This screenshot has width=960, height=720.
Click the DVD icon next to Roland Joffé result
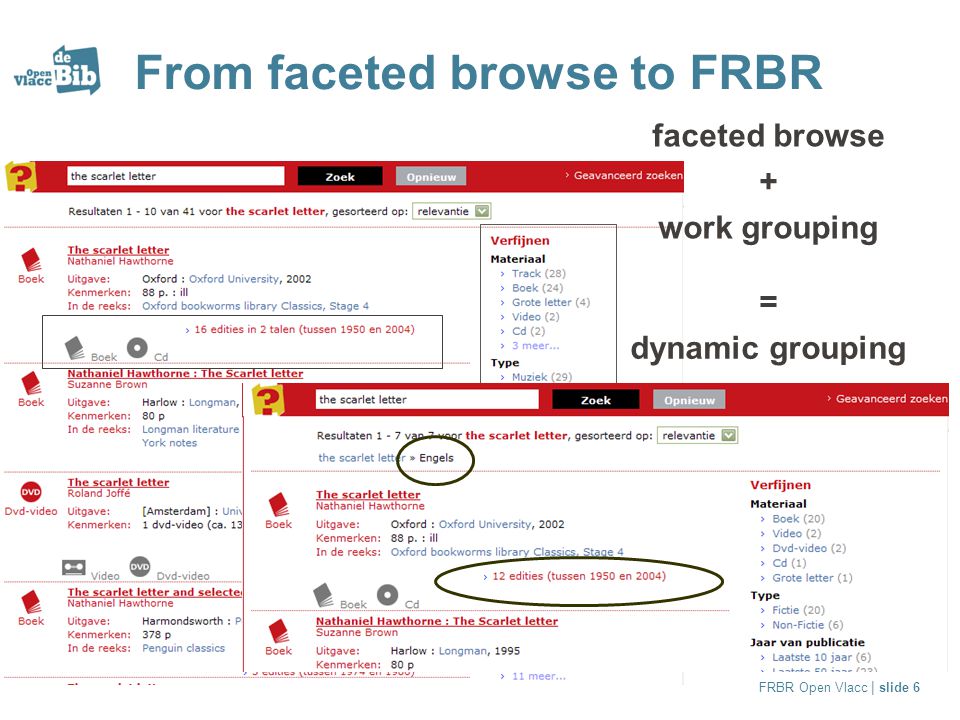[x=31, y=492]
